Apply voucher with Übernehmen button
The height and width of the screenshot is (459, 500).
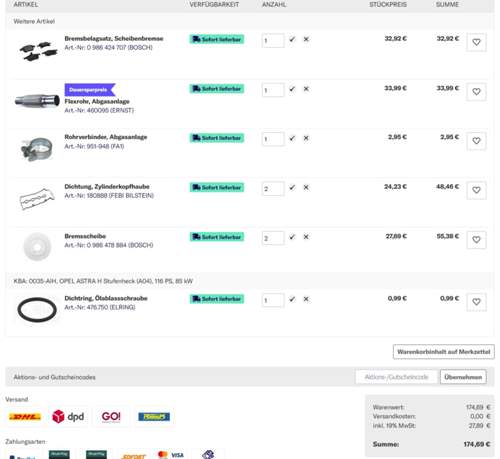(x=463, y=377)
